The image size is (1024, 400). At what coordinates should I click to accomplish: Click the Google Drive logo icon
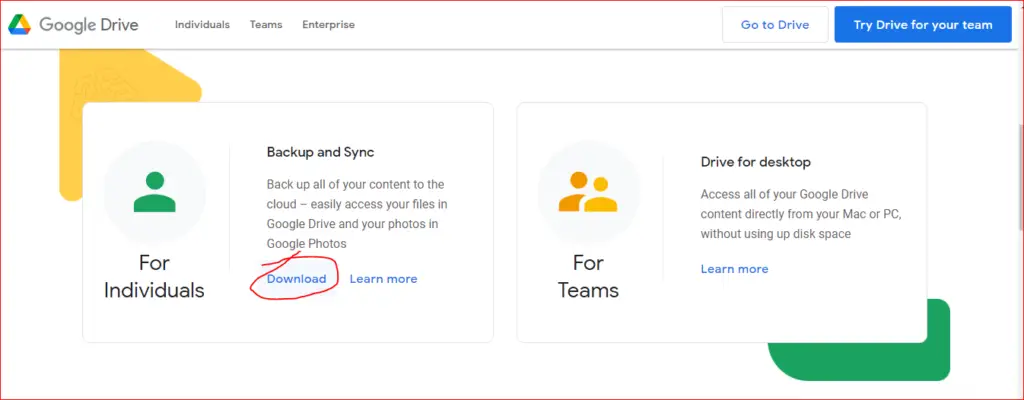[20, 25]
